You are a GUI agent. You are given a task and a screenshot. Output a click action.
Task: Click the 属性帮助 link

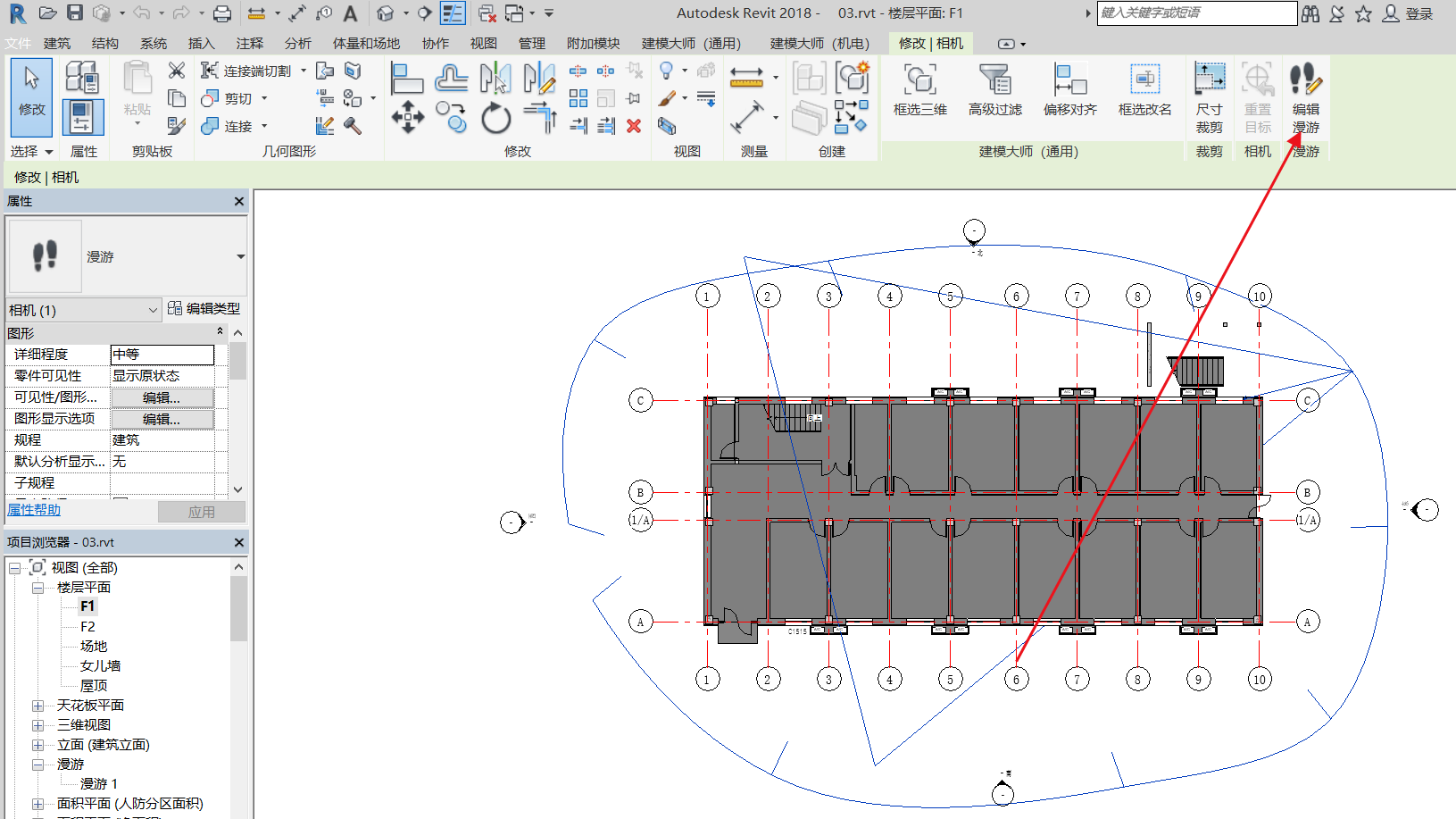tap(34, 510)
